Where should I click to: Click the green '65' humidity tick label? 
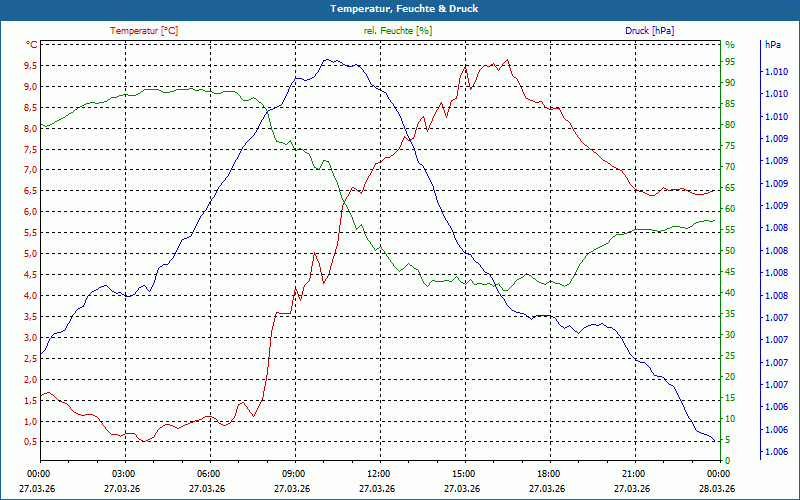tap(730, 188)
